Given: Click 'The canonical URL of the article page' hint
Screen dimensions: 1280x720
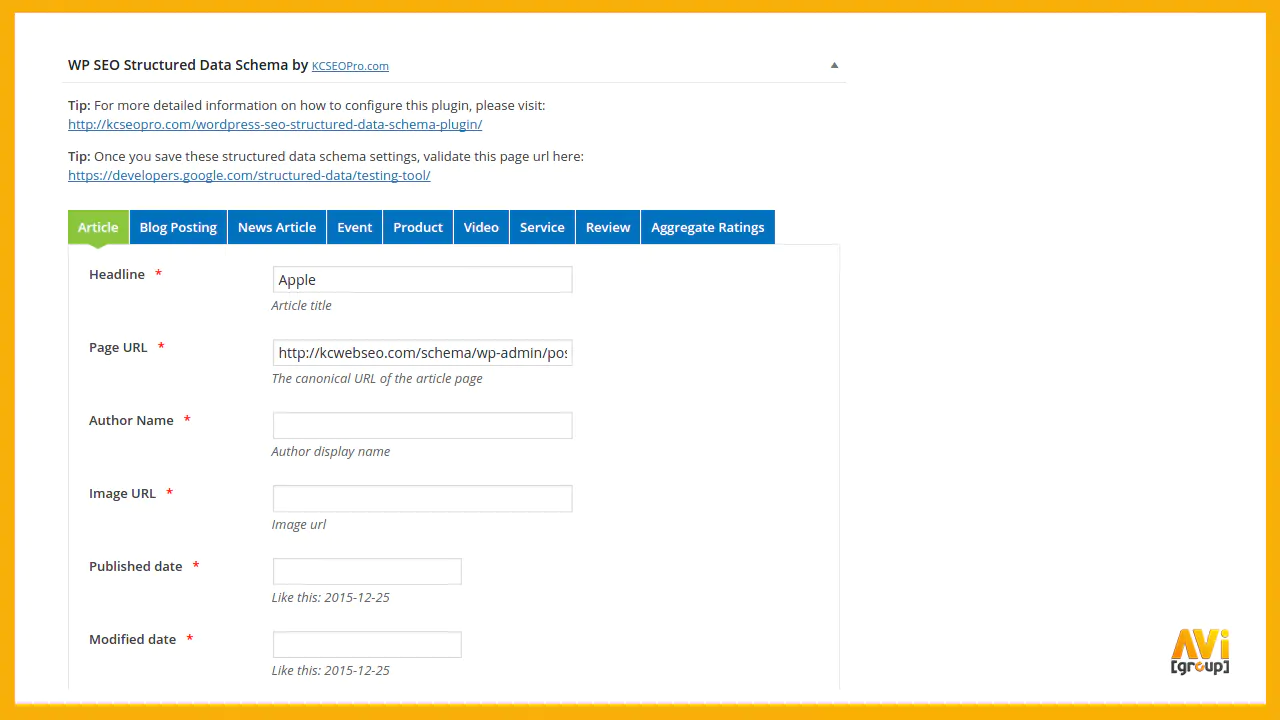Looking at the screenshot, I should point(377,378).
